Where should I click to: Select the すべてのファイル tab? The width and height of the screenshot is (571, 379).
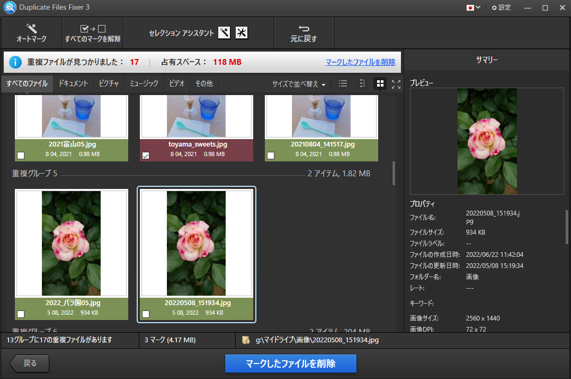click(x=27, y=83)
